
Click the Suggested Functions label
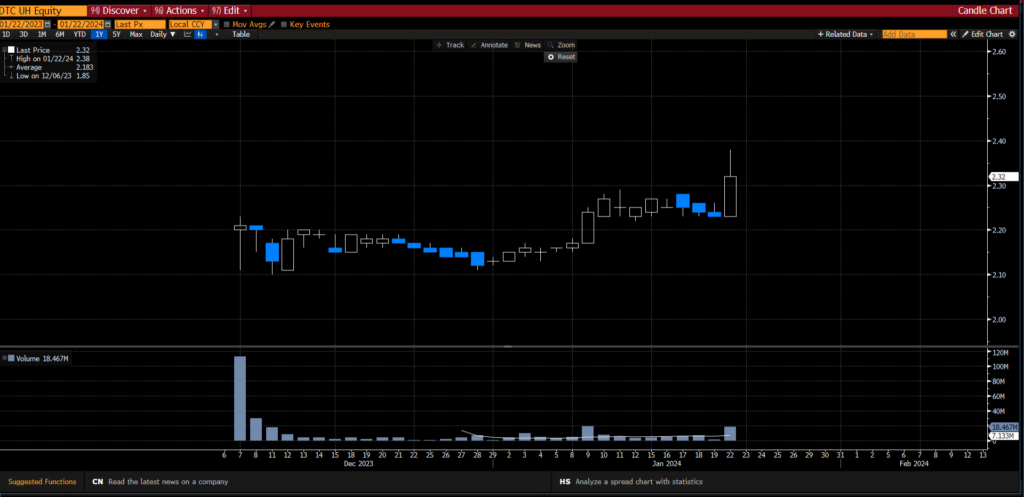click(42, 481)
